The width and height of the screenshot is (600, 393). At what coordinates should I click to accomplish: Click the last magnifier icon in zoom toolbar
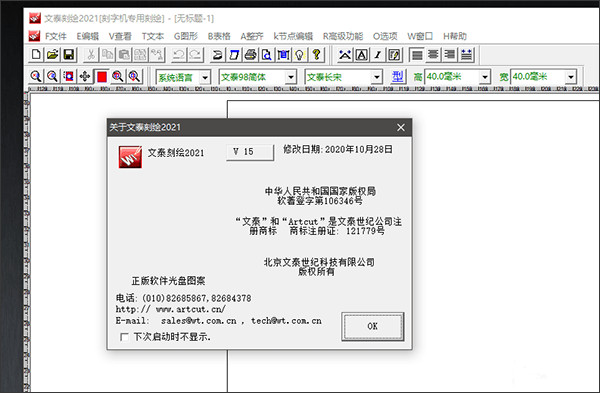click(134, 77)
